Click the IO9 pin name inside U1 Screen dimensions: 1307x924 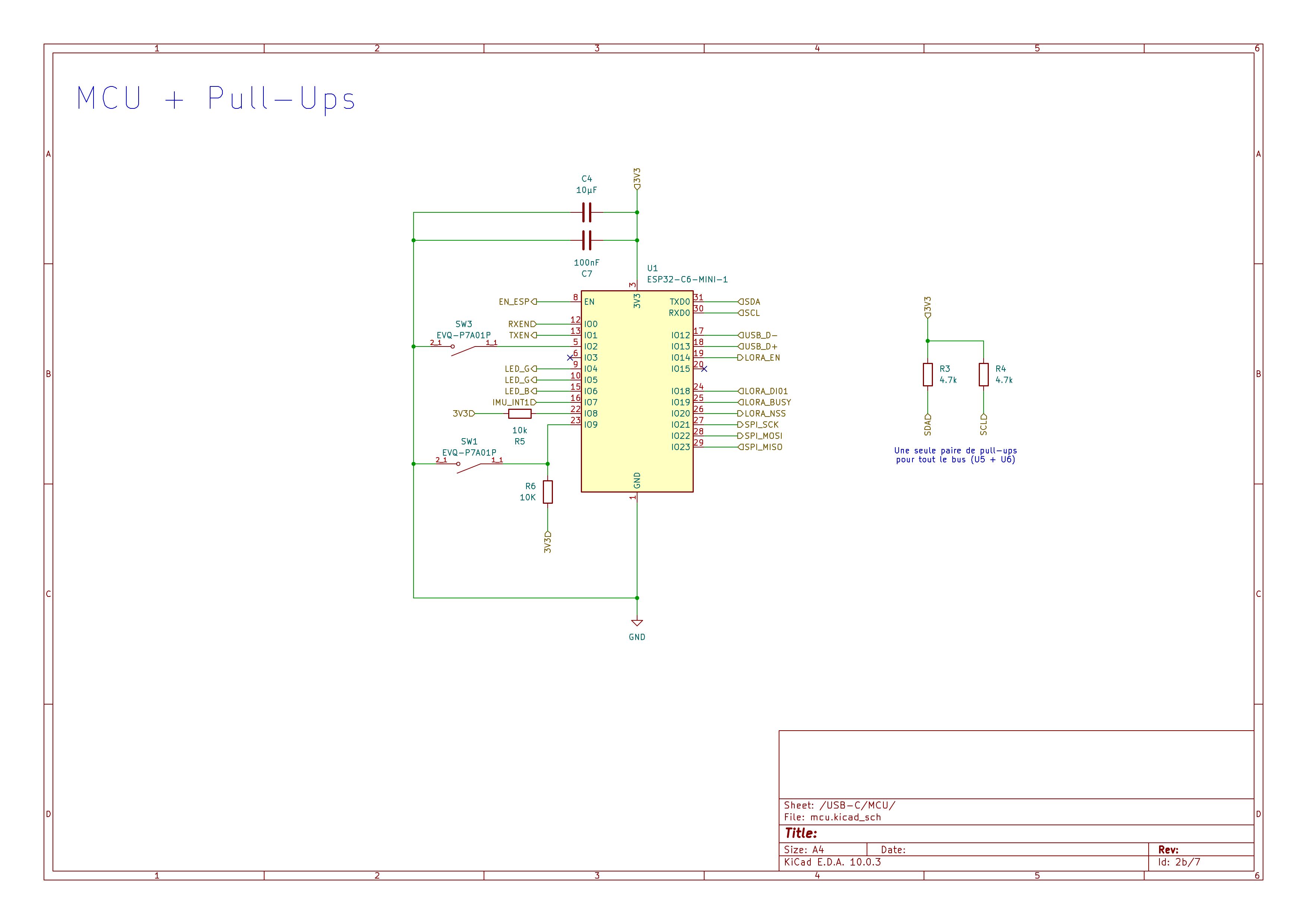(x=591, y=425)
